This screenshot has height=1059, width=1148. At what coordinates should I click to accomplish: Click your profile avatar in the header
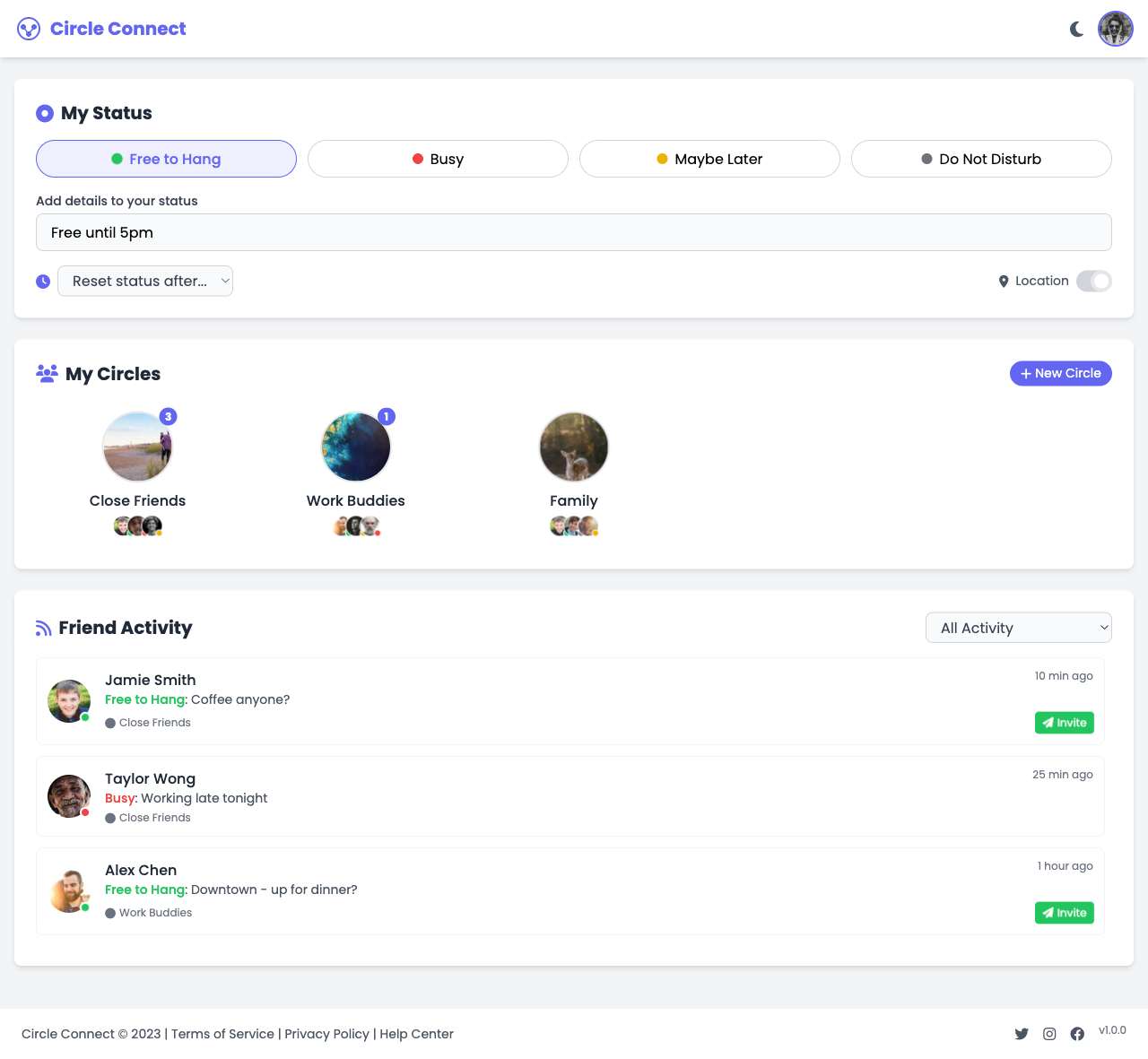tap(1115, 28)
